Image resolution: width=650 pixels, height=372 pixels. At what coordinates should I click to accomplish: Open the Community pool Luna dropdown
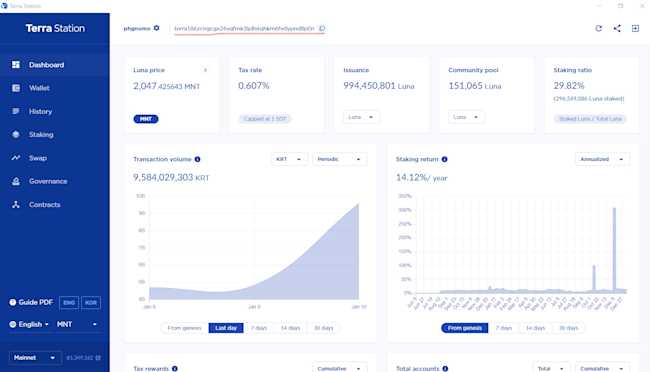pos(466,117)
